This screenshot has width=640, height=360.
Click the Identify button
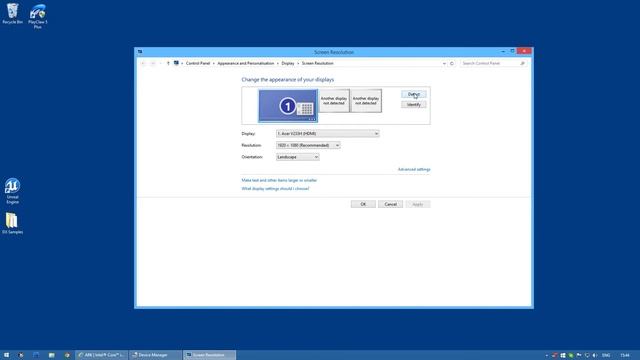point(413,105)
